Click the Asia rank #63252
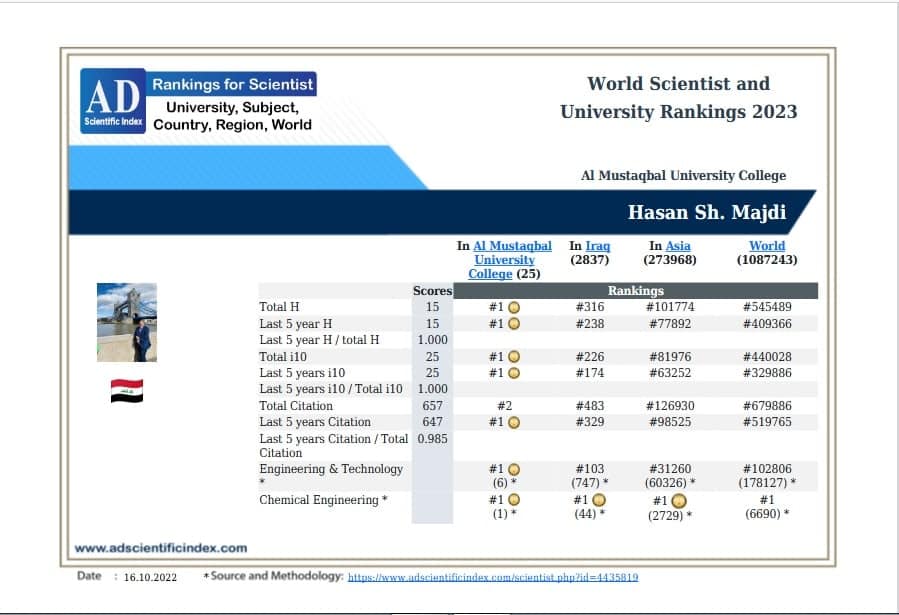This screenshot has height=615, width=899. pos(670,373)
